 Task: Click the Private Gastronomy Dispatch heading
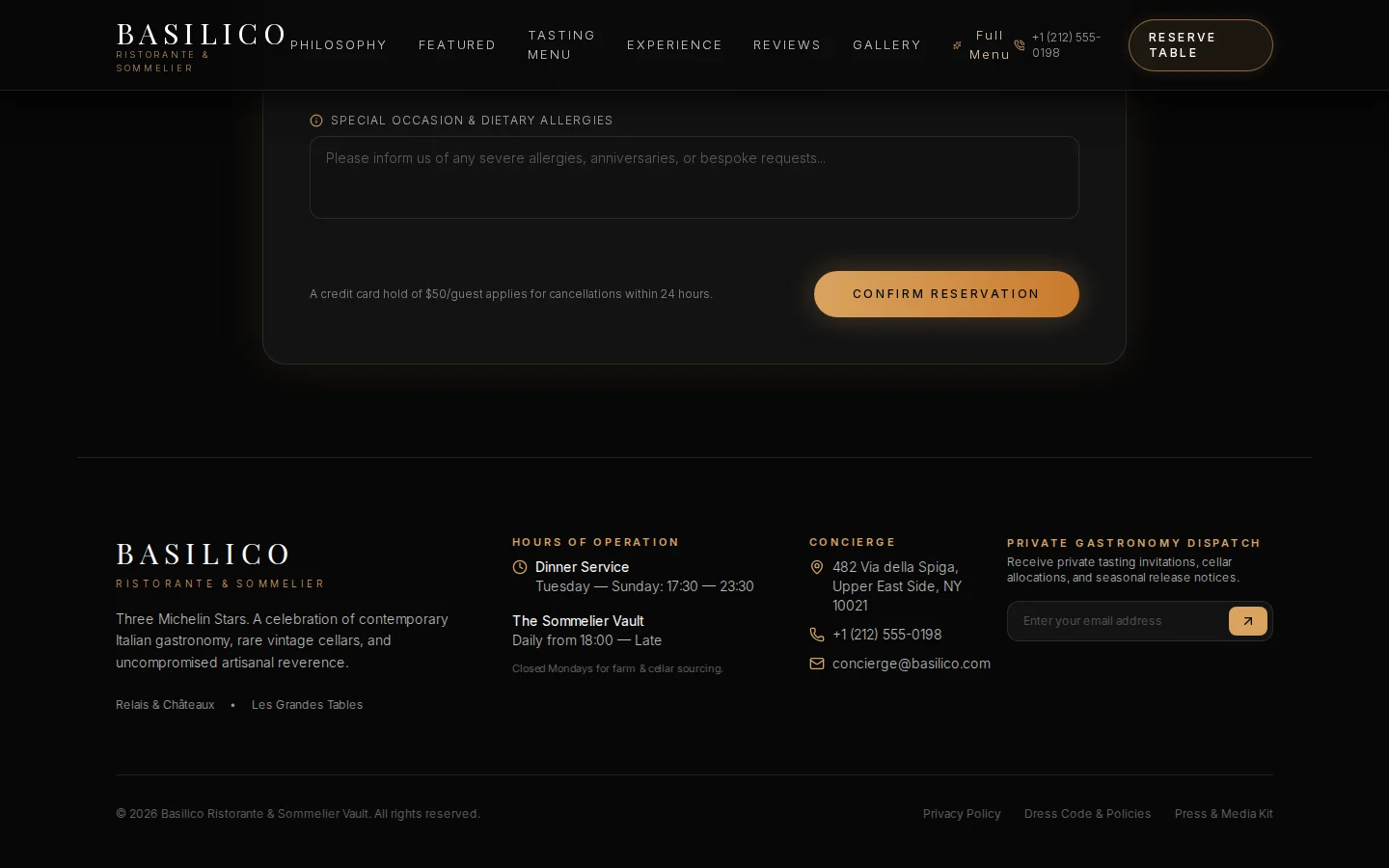tap(1134, 543)
